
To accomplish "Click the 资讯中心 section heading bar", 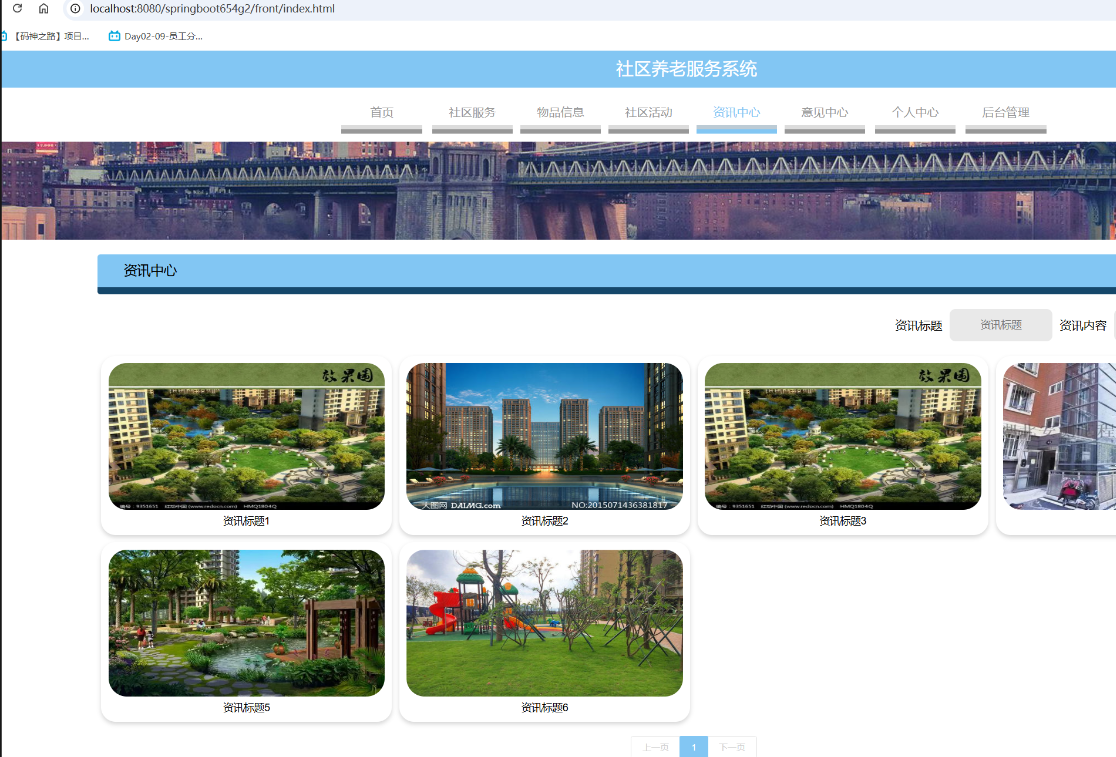I will click(x=606, y=273).
